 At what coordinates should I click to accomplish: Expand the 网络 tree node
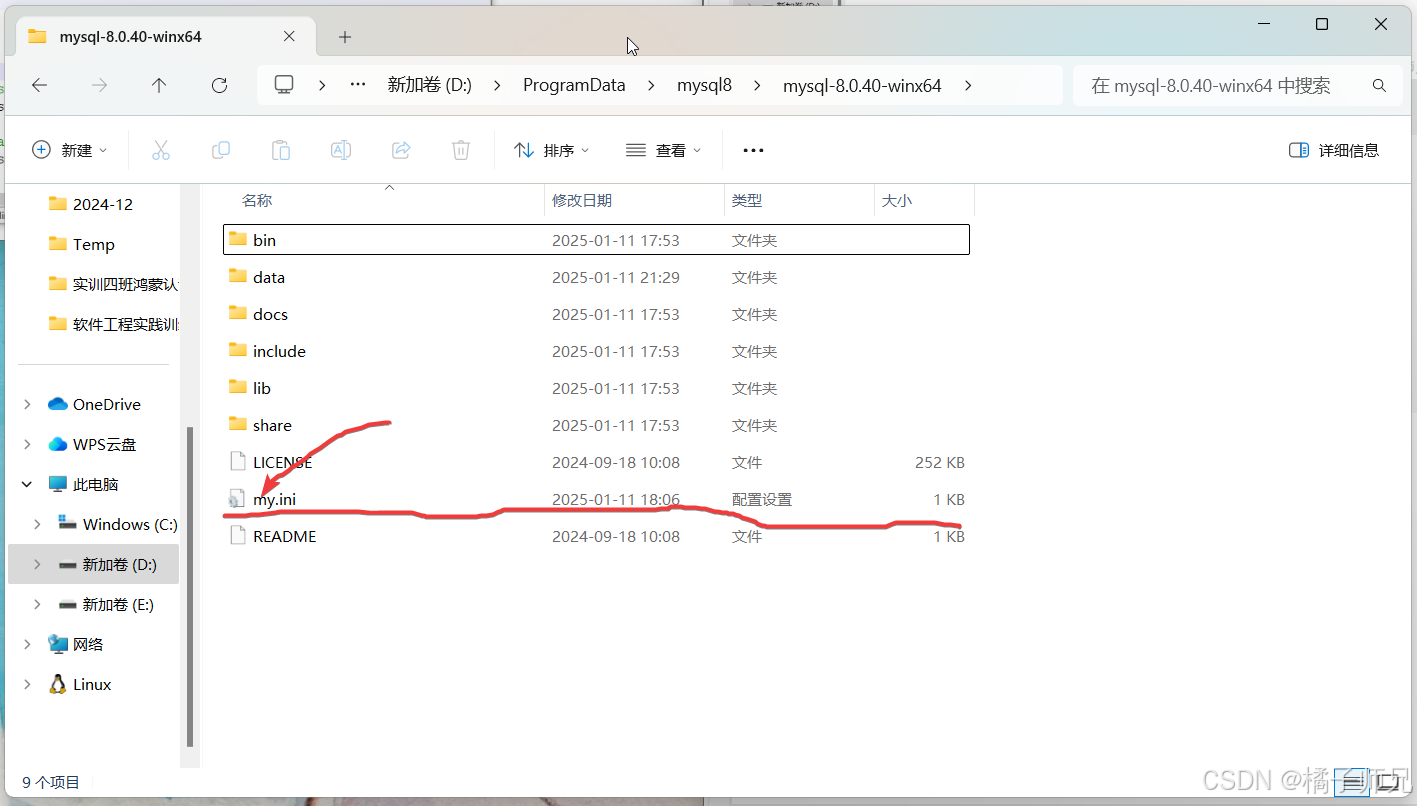click(28, 644)
